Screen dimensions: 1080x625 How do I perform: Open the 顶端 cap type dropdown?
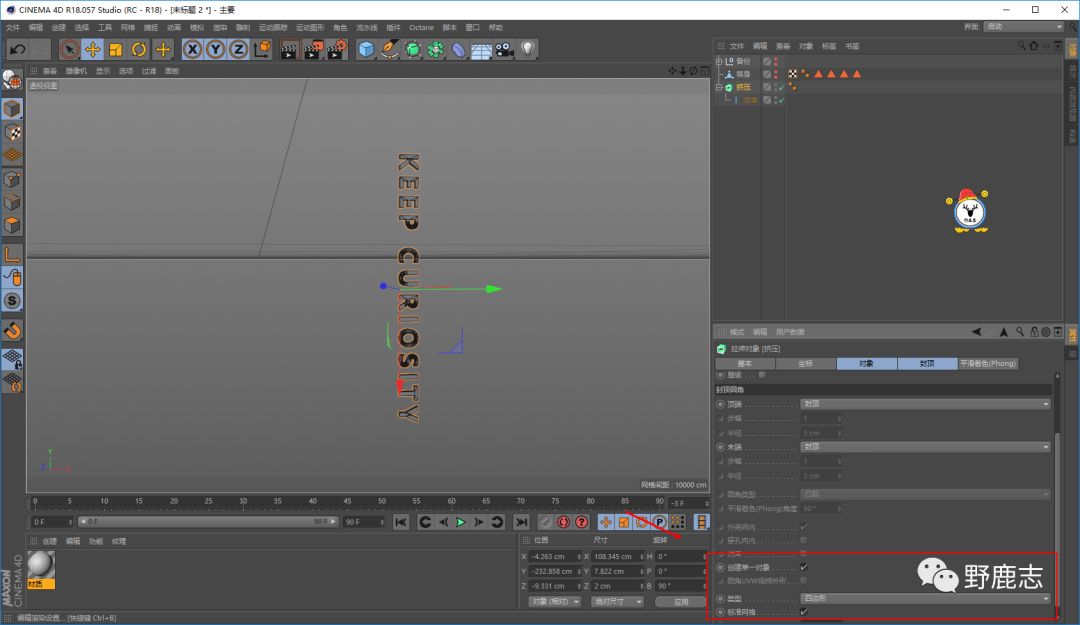[x=925, y=404]
